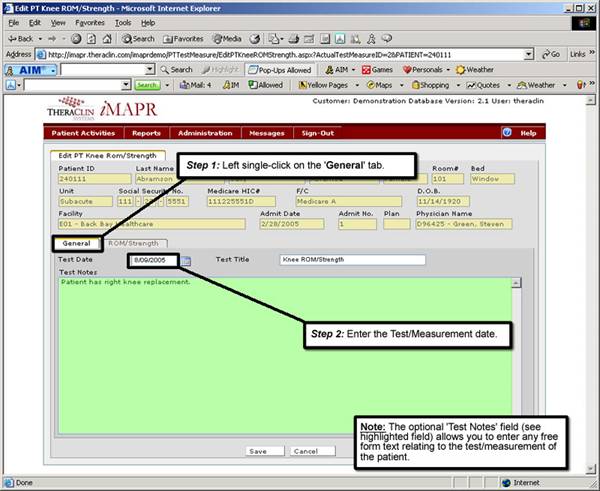
Task: Click the Save button
Action: (x=265, y=451)
